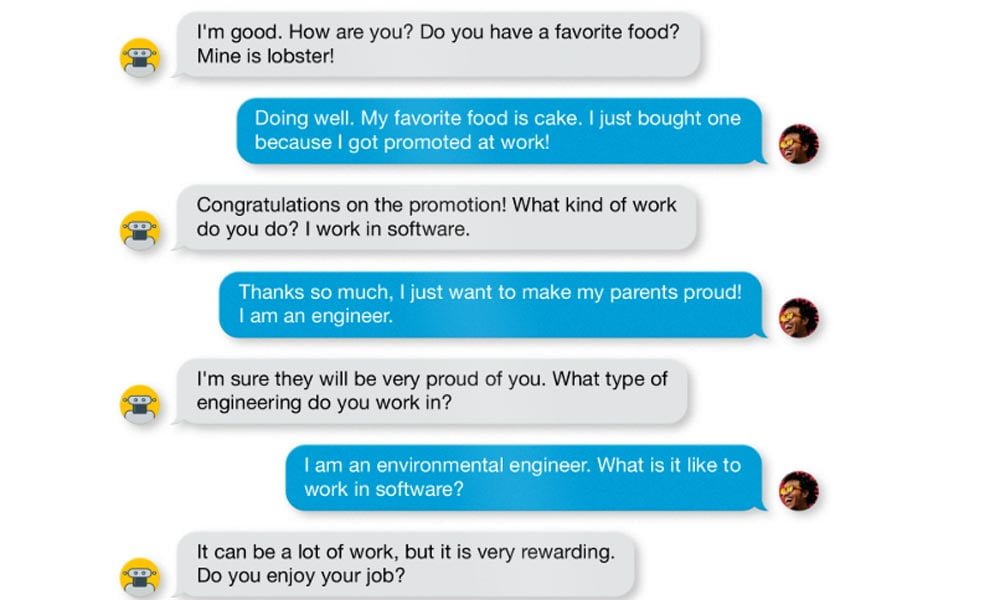Click the gray "It can be a lot of work" bubble
1000x600 pixels.
pos(406,564)
